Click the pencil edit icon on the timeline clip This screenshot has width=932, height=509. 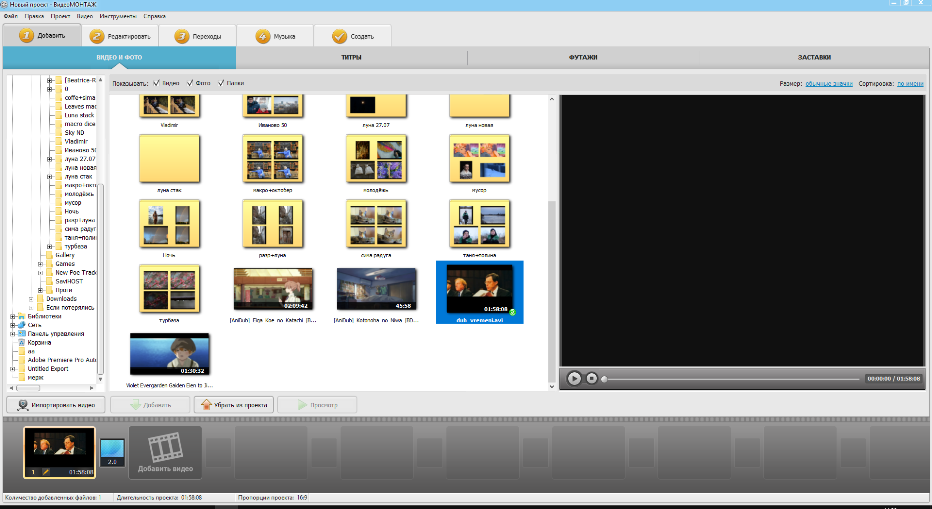point(46,471)
